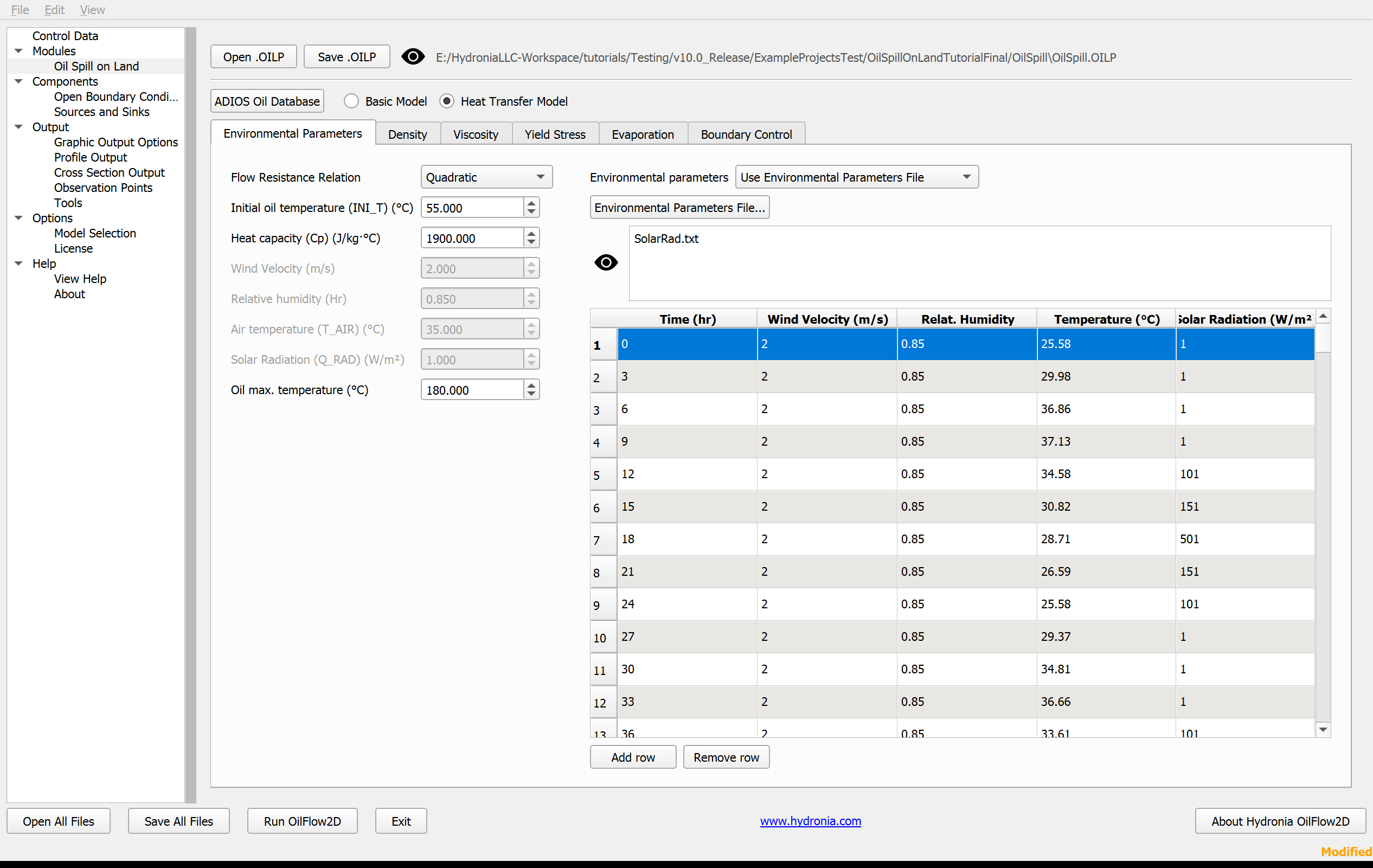Click the Save .OILP button
Screen dimensions: 1373x868
(347, 57)
